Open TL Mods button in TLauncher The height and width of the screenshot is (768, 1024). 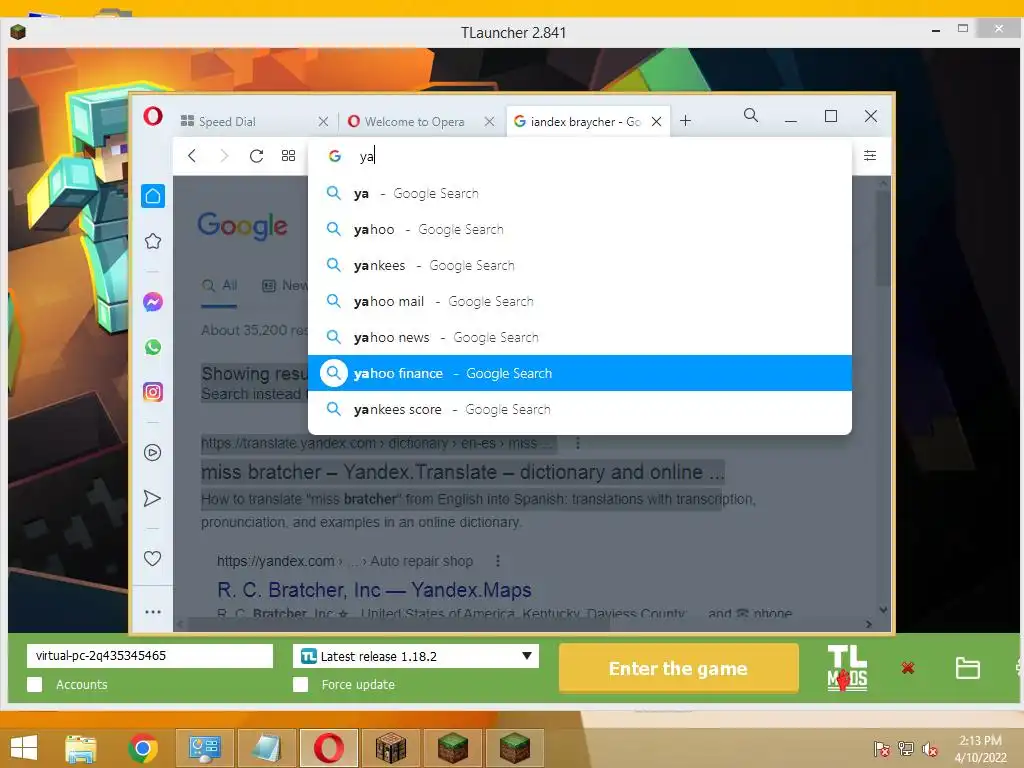coord(847,668)
